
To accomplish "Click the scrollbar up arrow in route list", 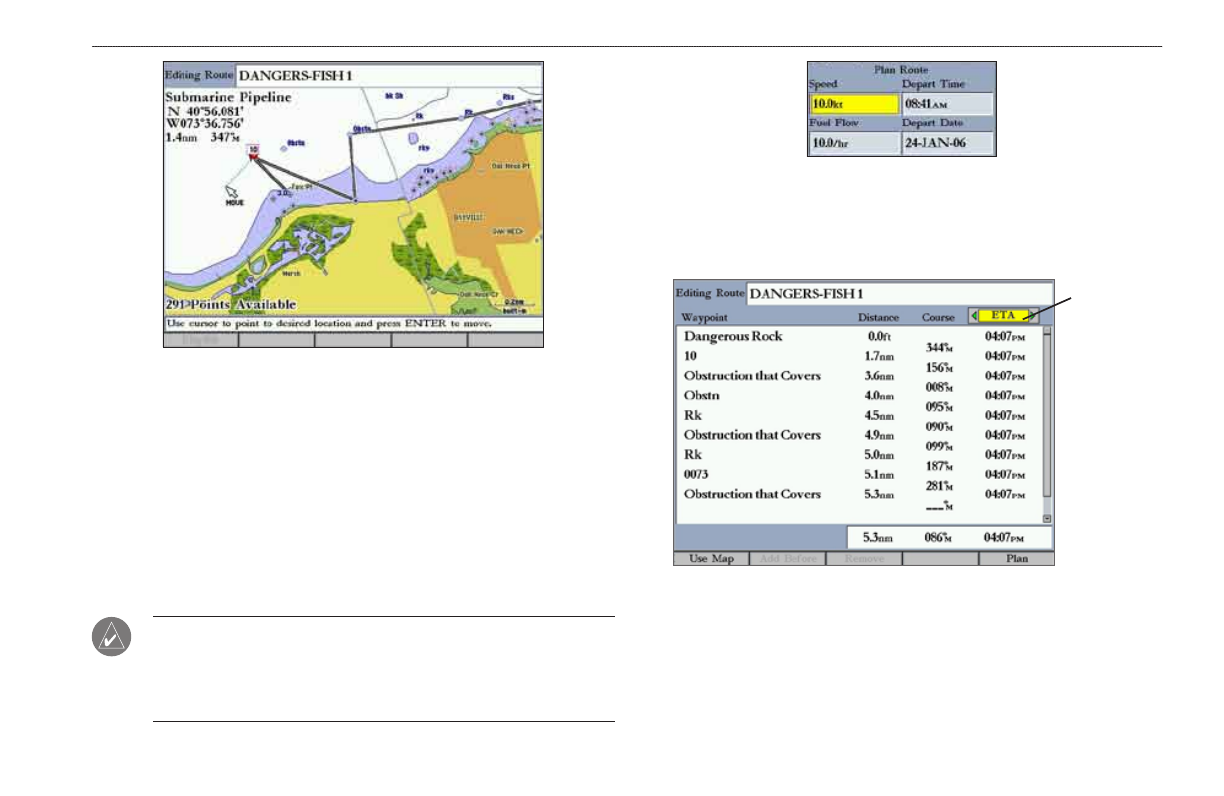I will (1047, 331).
